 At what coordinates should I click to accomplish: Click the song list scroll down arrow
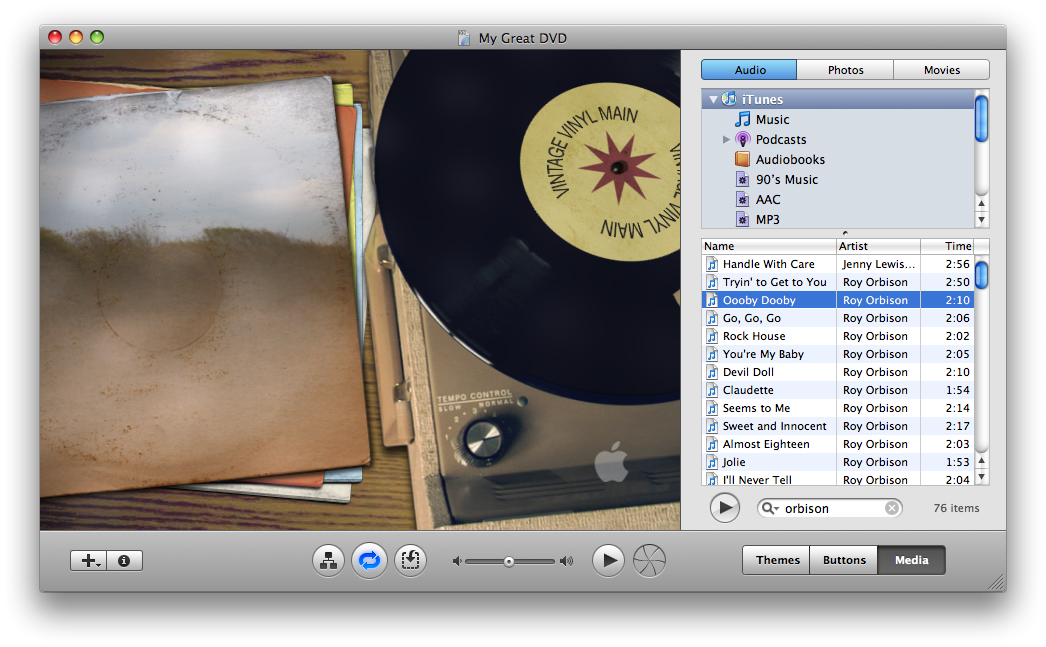pos(981,477)
